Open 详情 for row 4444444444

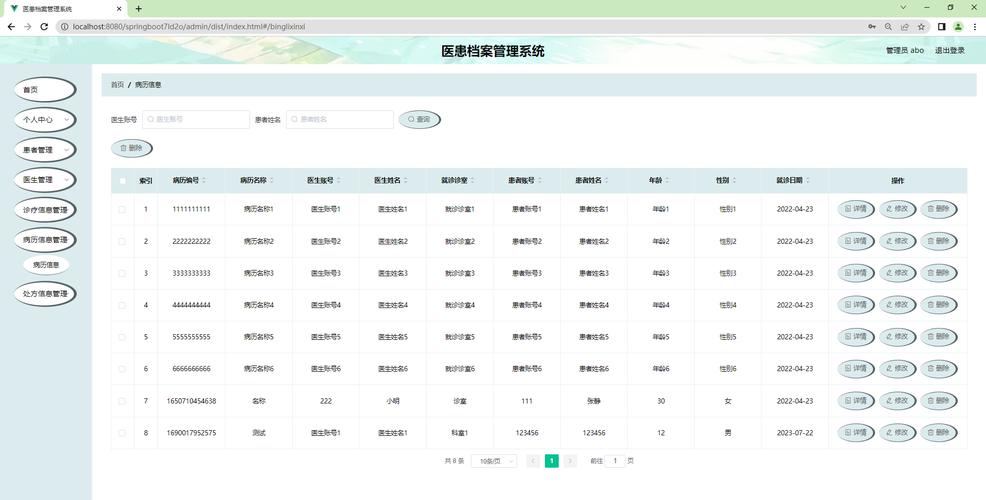[856, 305]
